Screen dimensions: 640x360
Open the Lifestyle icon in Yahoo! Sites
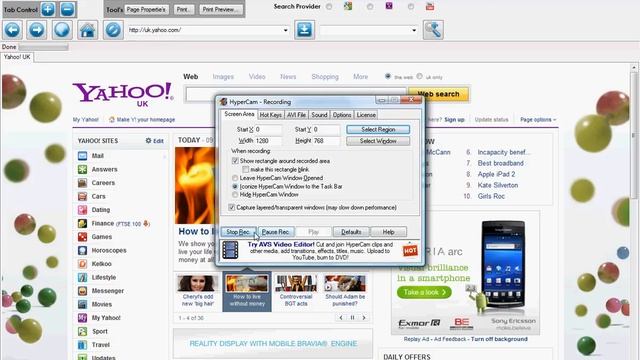point(82,277)
